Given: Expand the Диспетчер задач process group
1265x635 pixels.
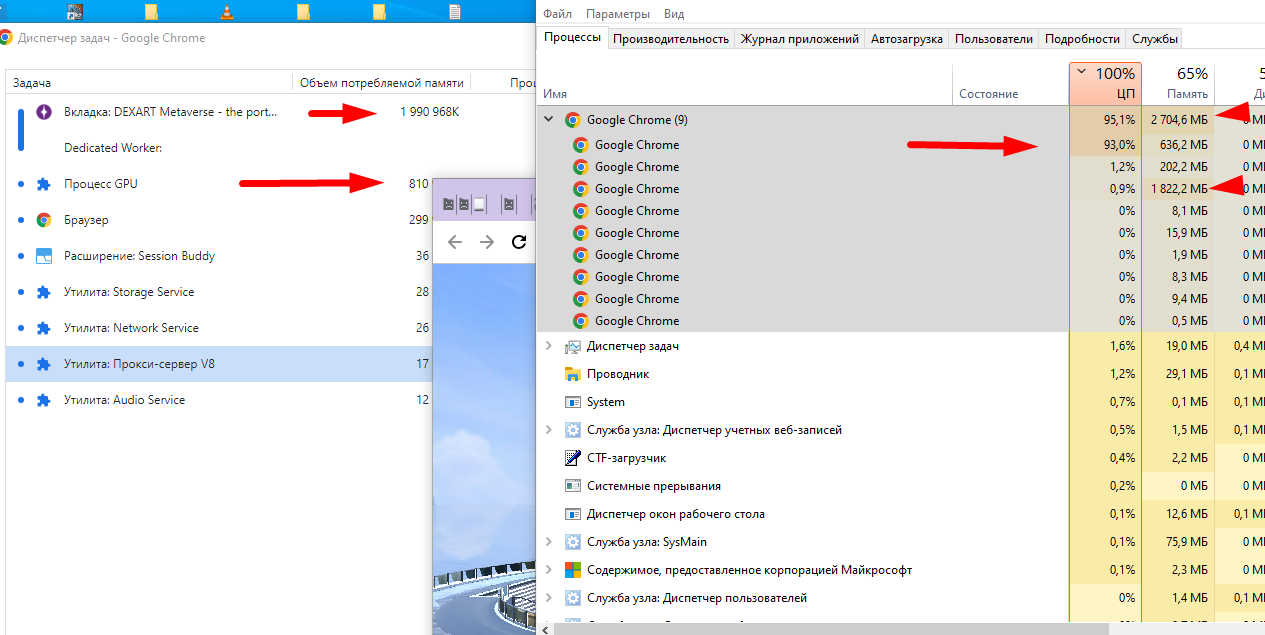Looking at the screenshot, I should 548,346.
